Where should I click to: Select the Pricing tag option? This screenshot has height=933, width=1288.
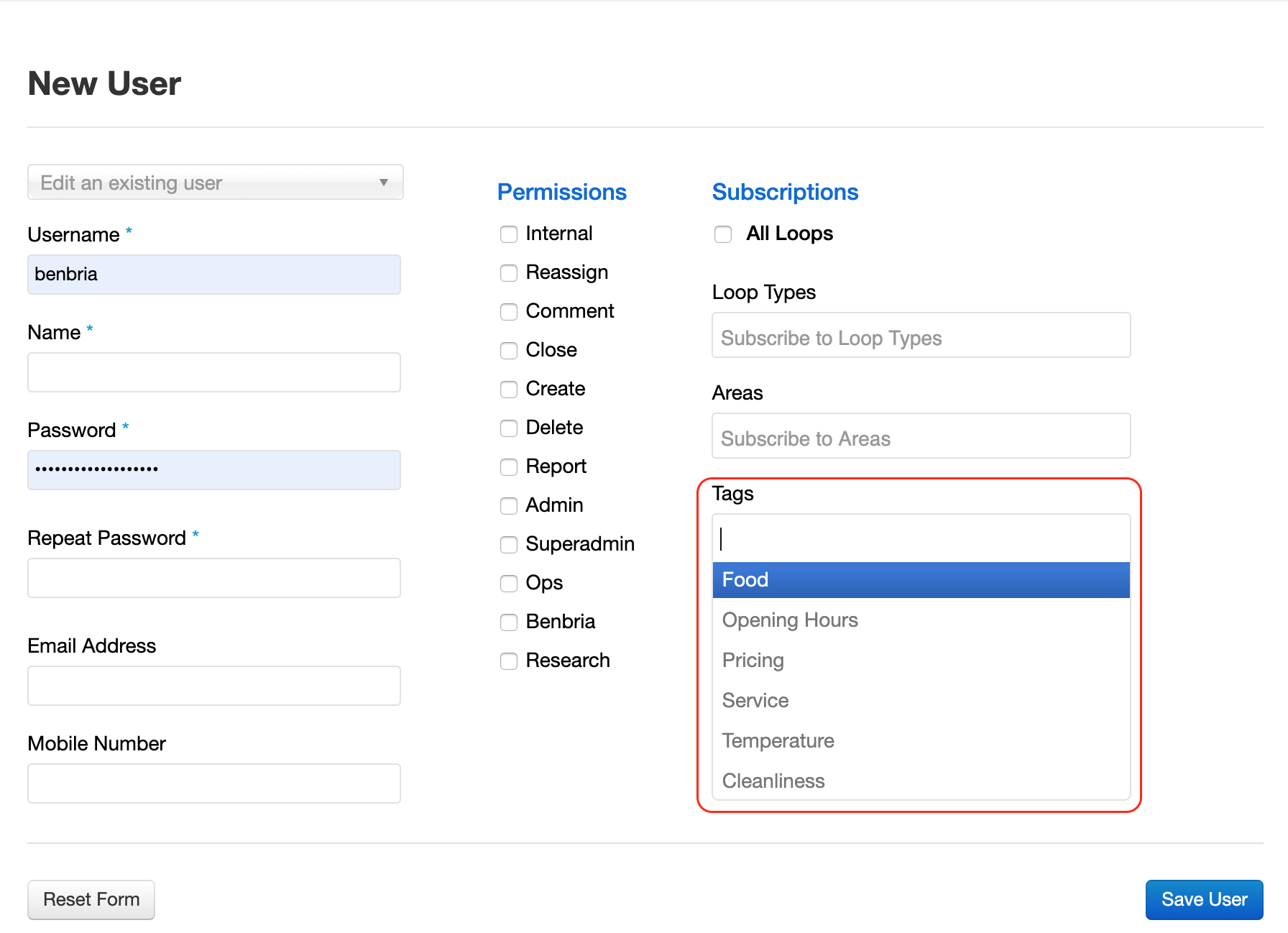(x=921, y=661)
